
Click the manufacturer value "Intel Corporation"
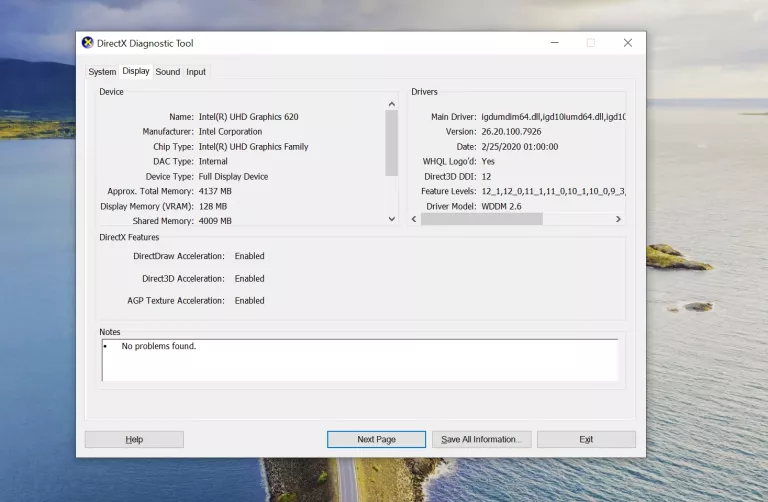click(x=230, y=131)
